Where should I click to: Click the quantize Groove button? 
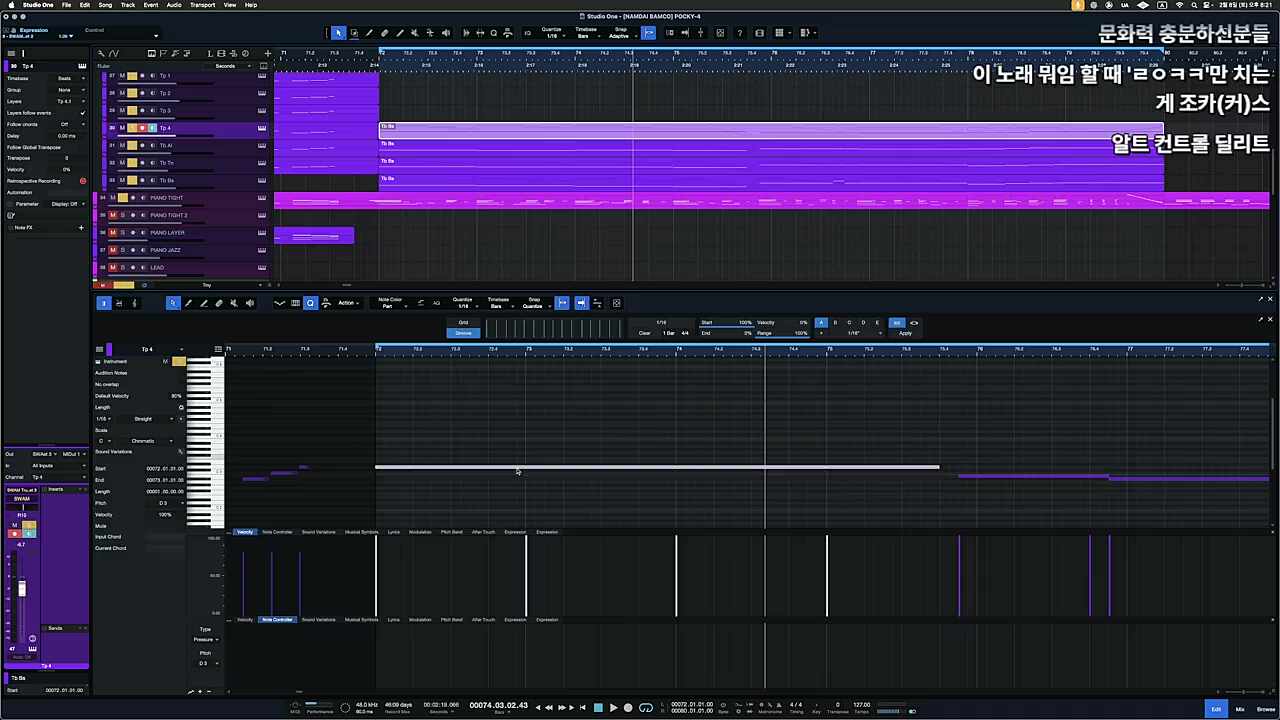(x=463, y=333)
